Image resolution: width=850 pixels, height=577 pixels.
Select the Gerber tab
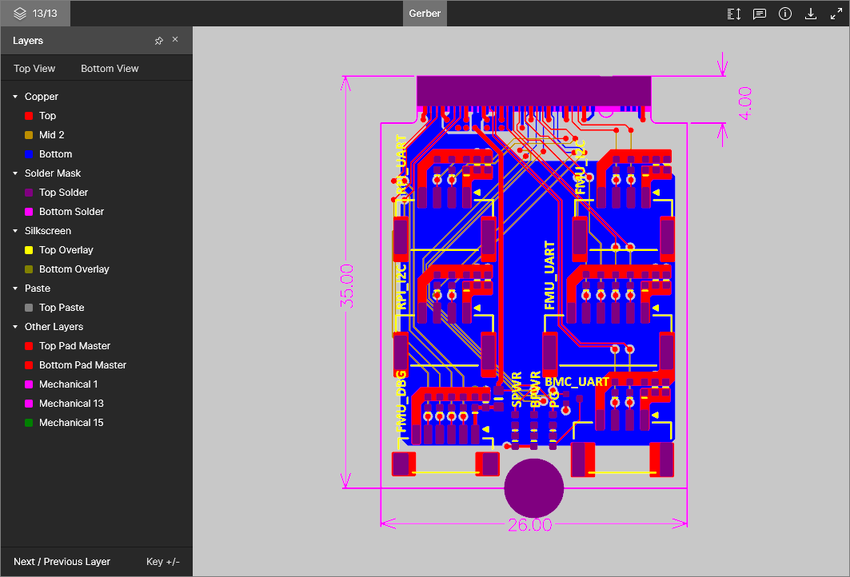(x=424, y=13)
